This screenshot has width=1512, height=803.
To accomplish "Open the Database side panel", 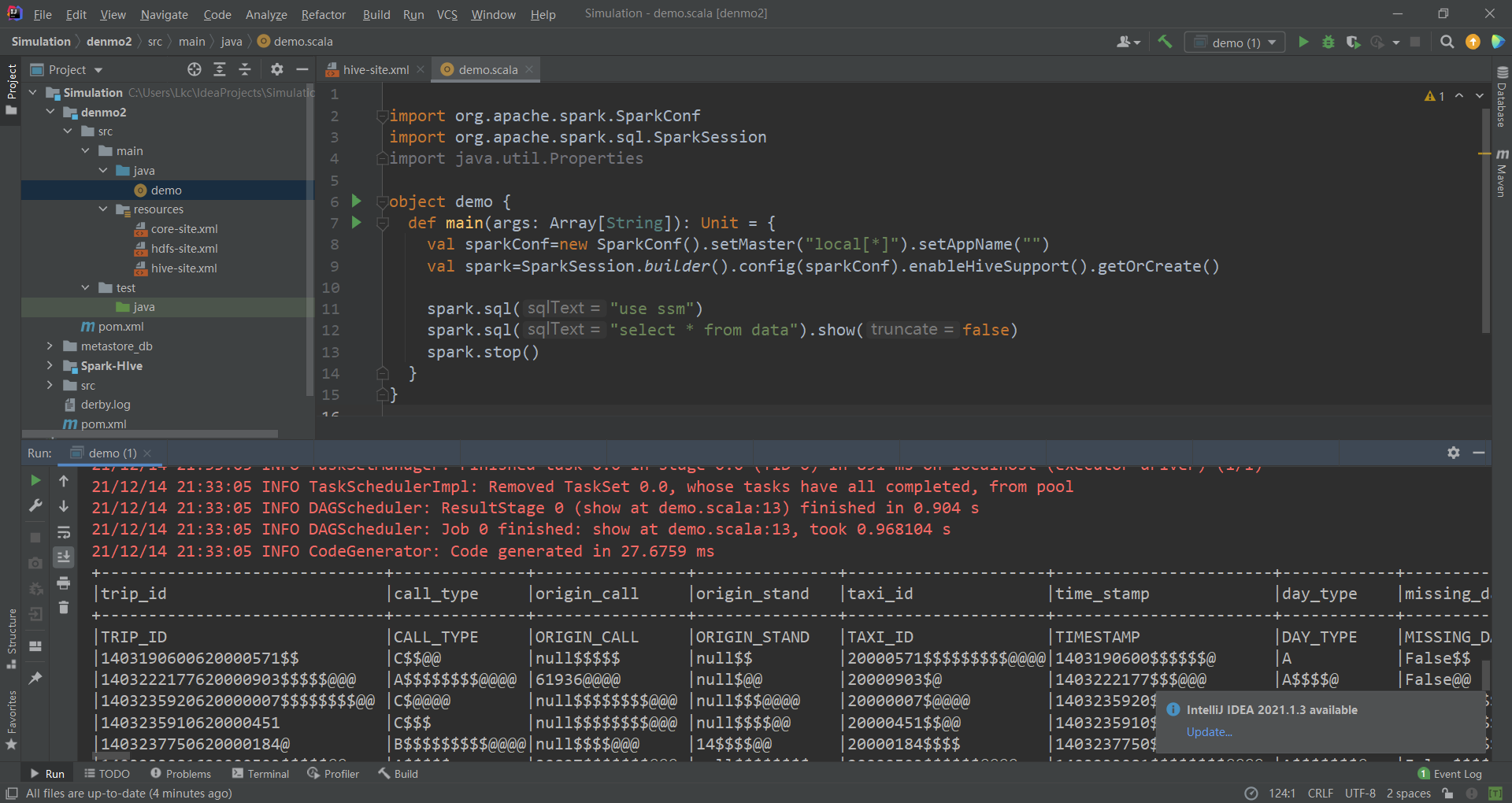I will pos(1502,96).
